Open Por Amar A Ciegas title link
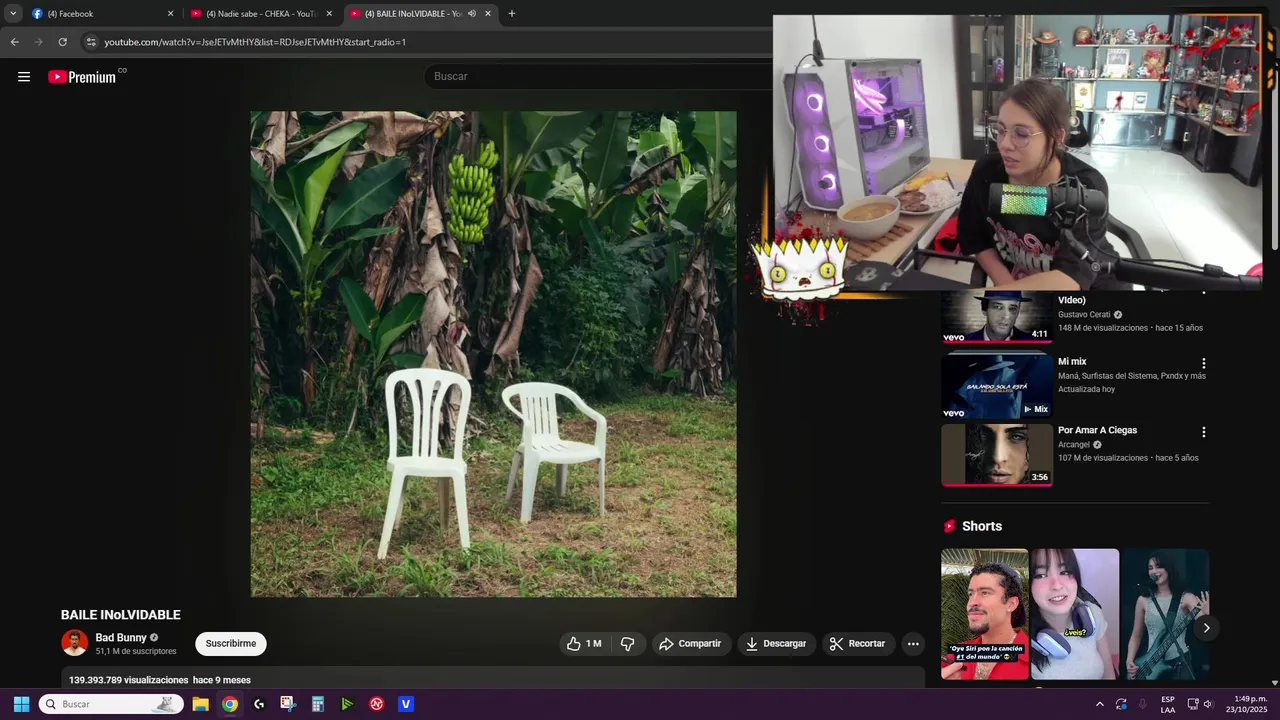This screenshot has height=720, width=1280. (x=1097, y=430)
